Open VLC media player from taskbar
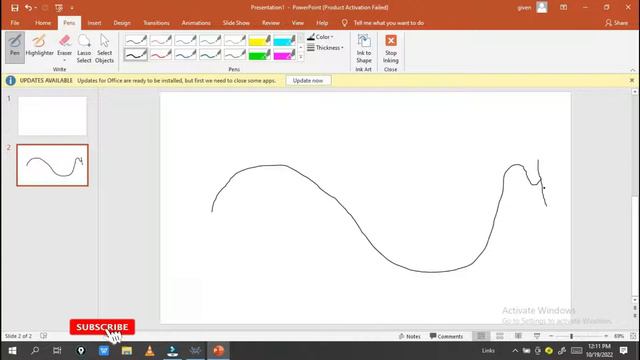The image size is (640, 360). pos(150,351)
